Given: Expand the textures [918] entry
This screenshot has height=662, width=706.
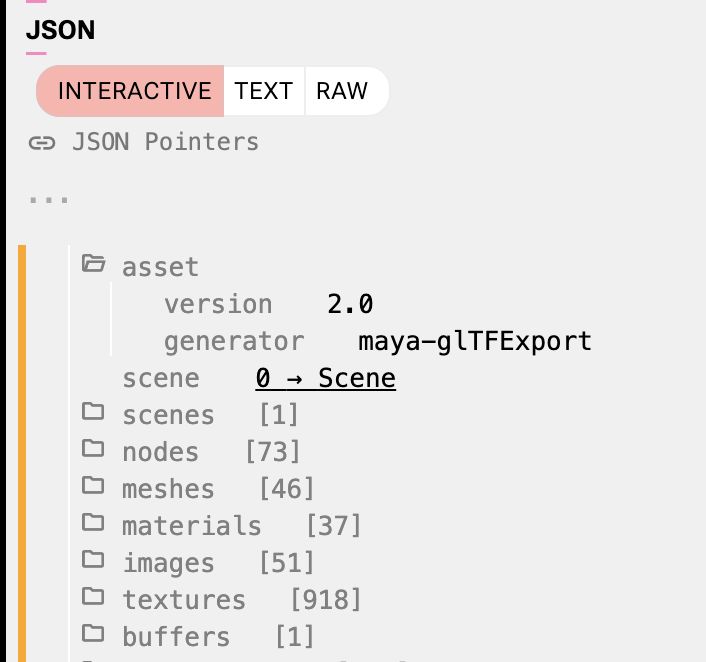Looking at the screenshot, I should (x=242, y=599).
